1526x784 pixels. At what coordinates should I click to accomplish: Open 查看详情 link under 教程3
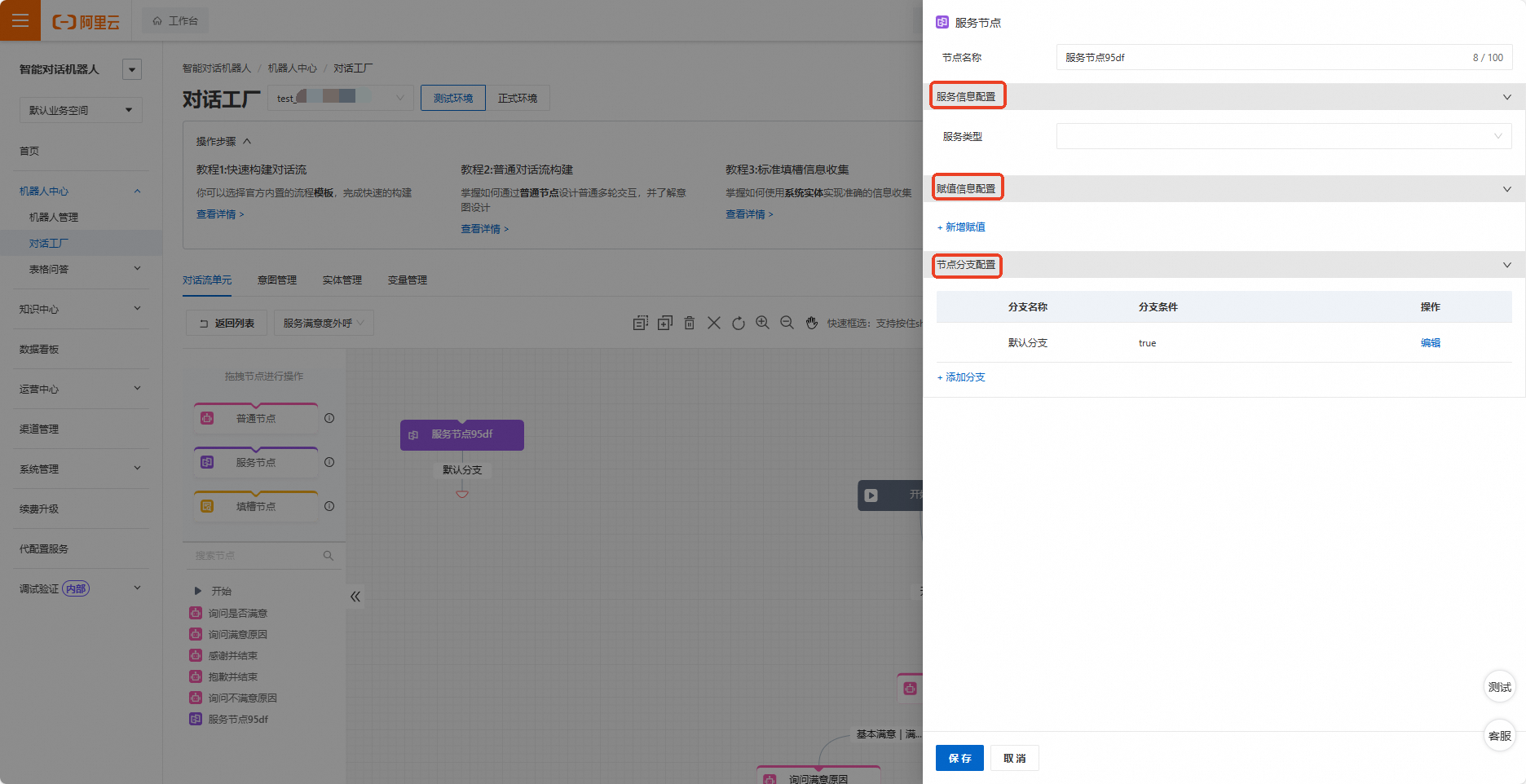tap(749, 214)
